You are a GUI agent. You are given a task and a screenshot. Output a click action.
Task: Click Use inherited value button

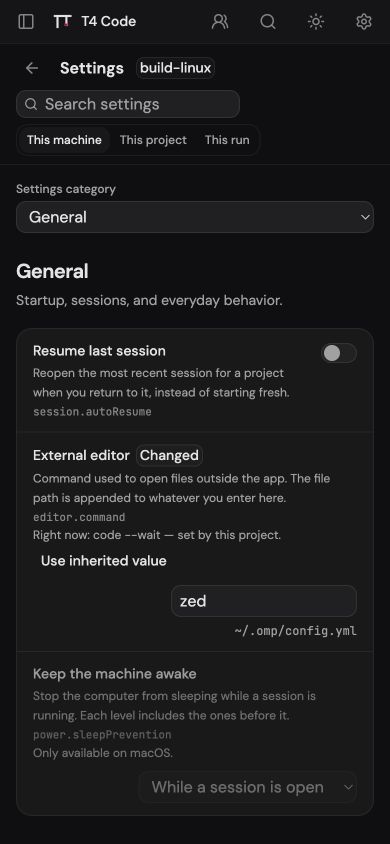104,561
